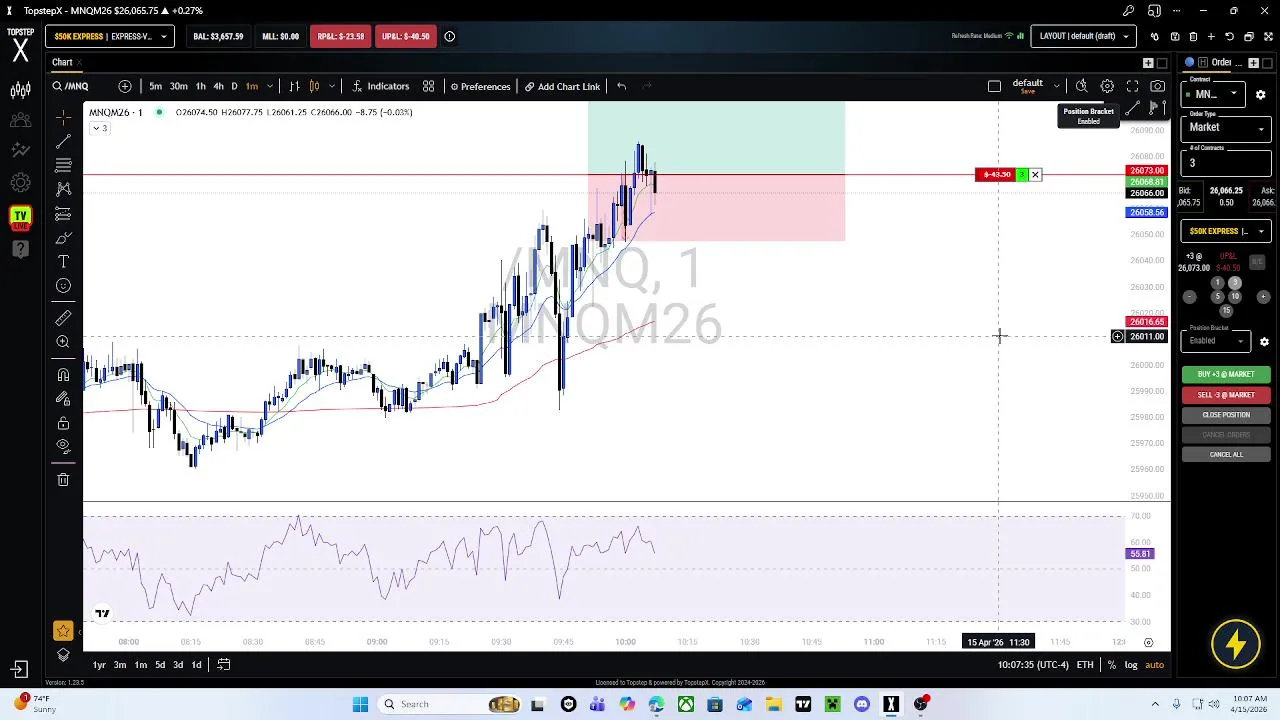Close position via X on chart label
Screen dimensions: 1280x720
tap(1035, 175)
